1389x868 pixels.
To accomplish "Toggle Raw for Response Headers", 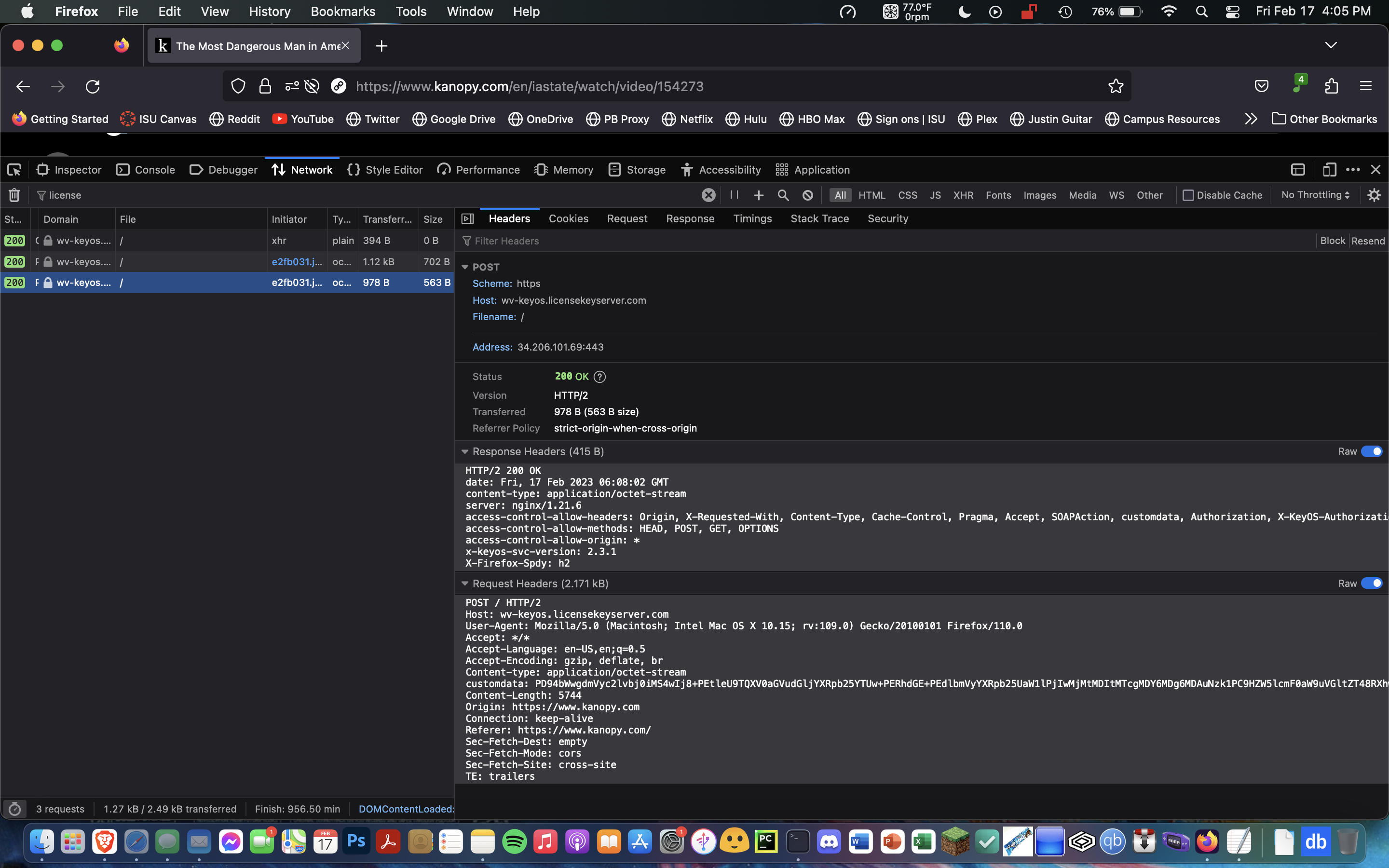I will 1371,451.
